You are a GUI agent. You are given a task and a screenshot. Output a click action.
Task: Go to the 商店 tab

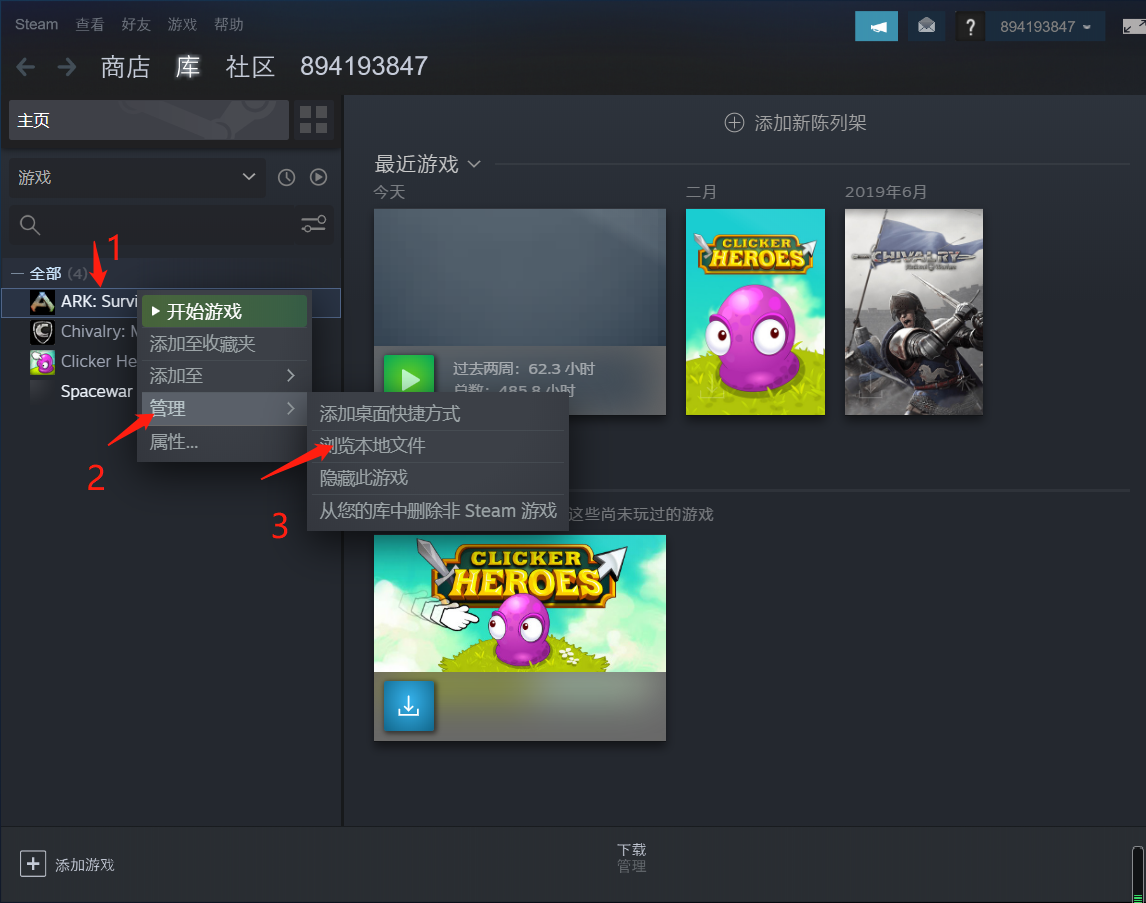tap(126, 67)
